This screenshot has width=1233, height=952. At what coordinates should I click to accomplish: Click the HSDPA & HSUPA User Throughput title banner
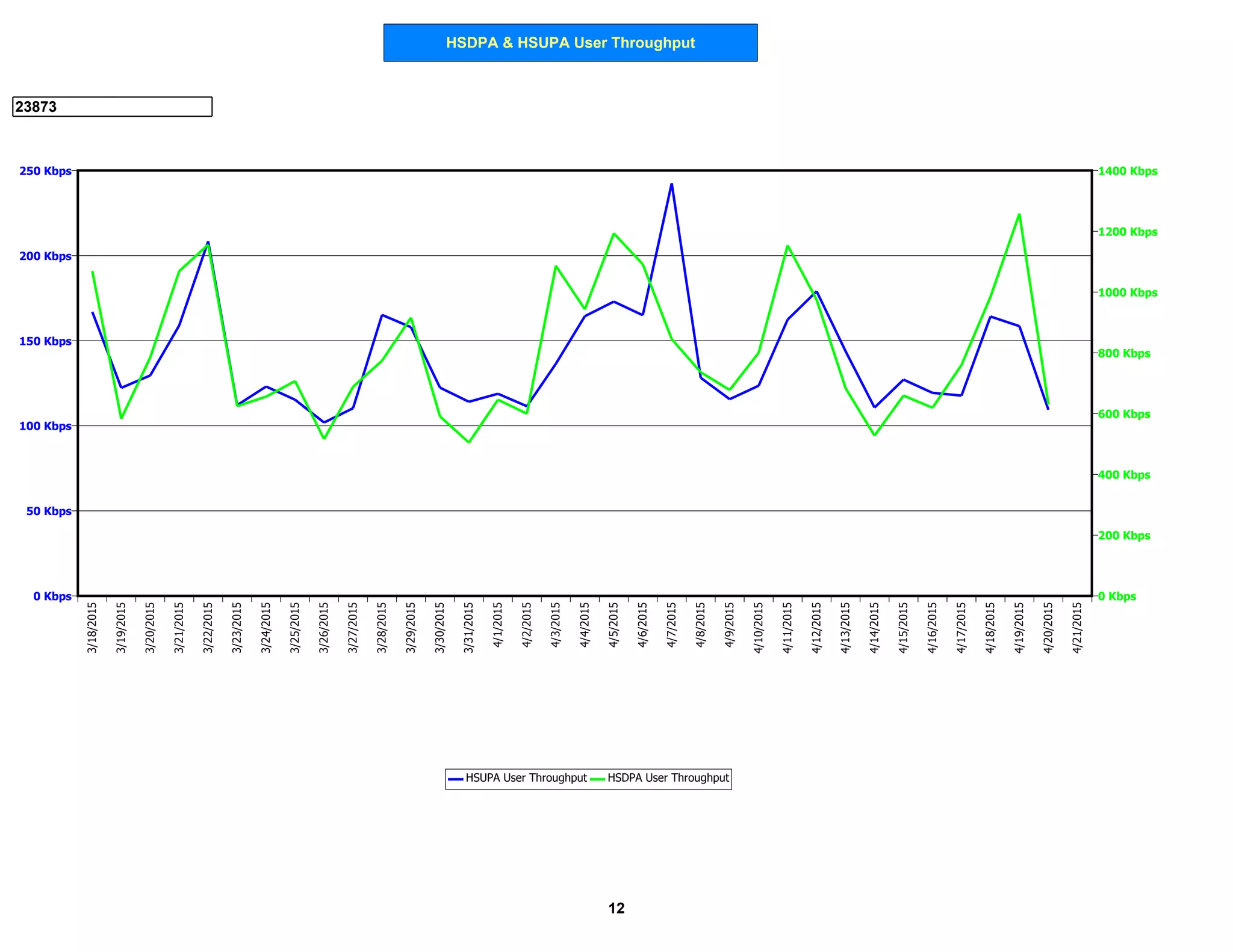point(570,43)
